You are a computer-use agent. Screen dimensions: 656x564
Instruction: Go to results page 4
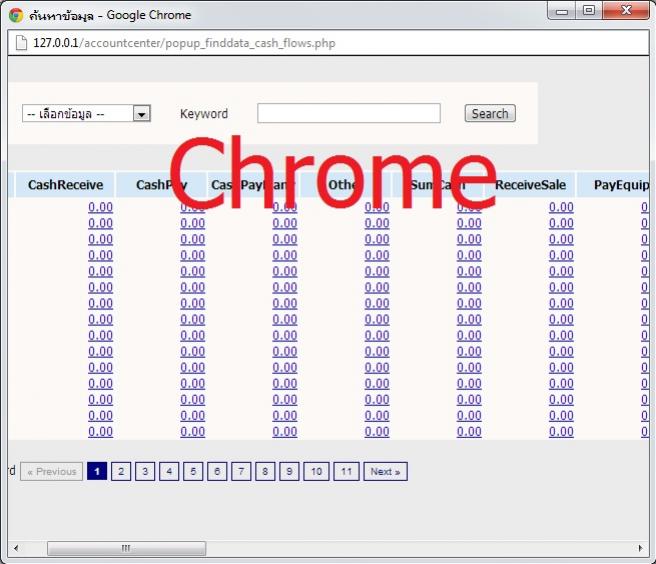[x=169, y=472]
